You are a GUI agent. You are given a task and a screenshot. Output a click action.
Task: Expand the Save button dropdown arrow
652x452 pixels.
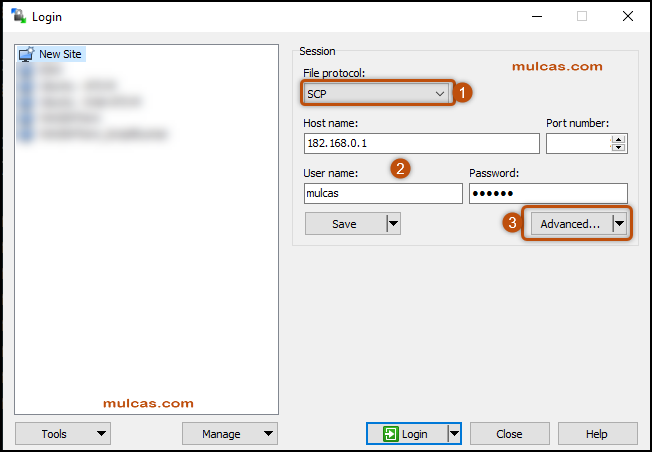[393, 224]
